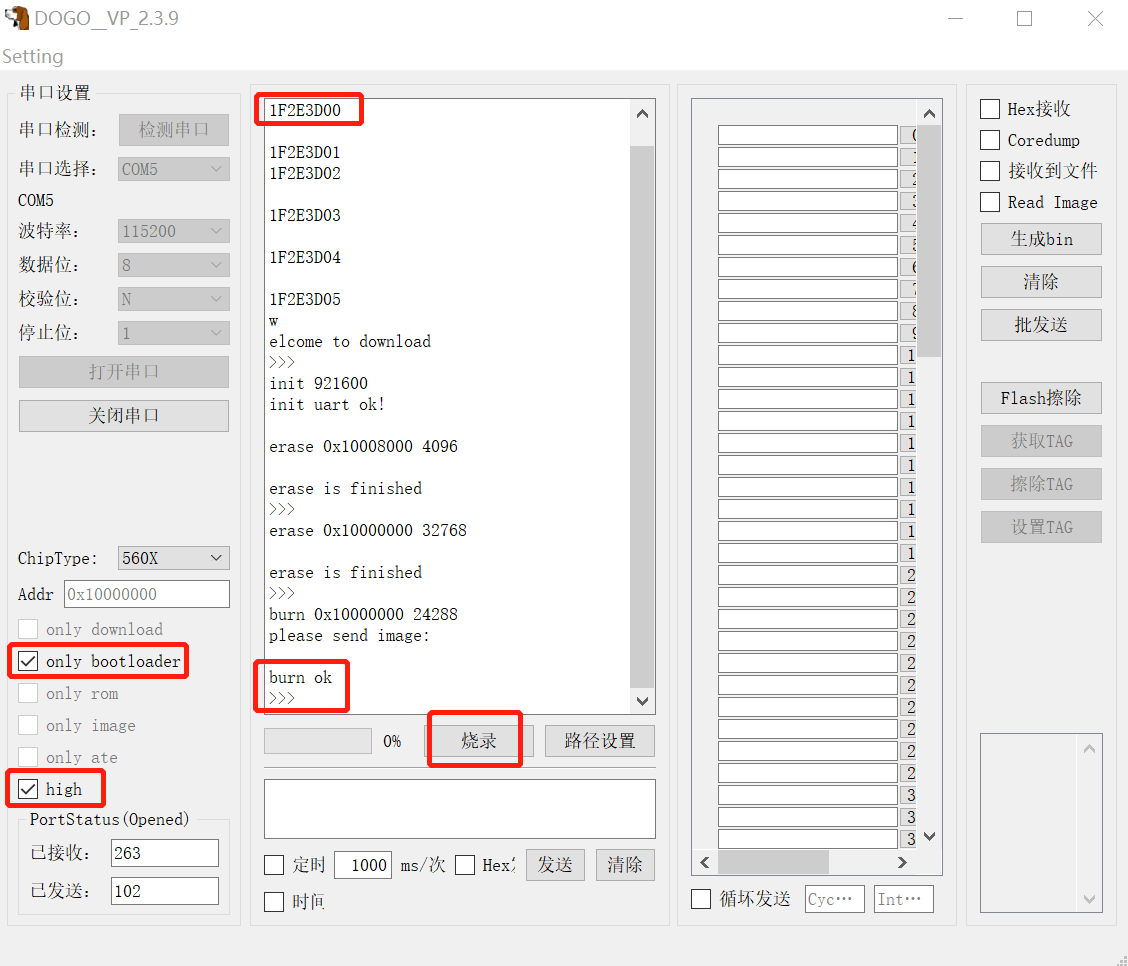Click the 检测串口 detect port button
The width and height of the screenshot is (1128, 966).
(x=173, y=129)
